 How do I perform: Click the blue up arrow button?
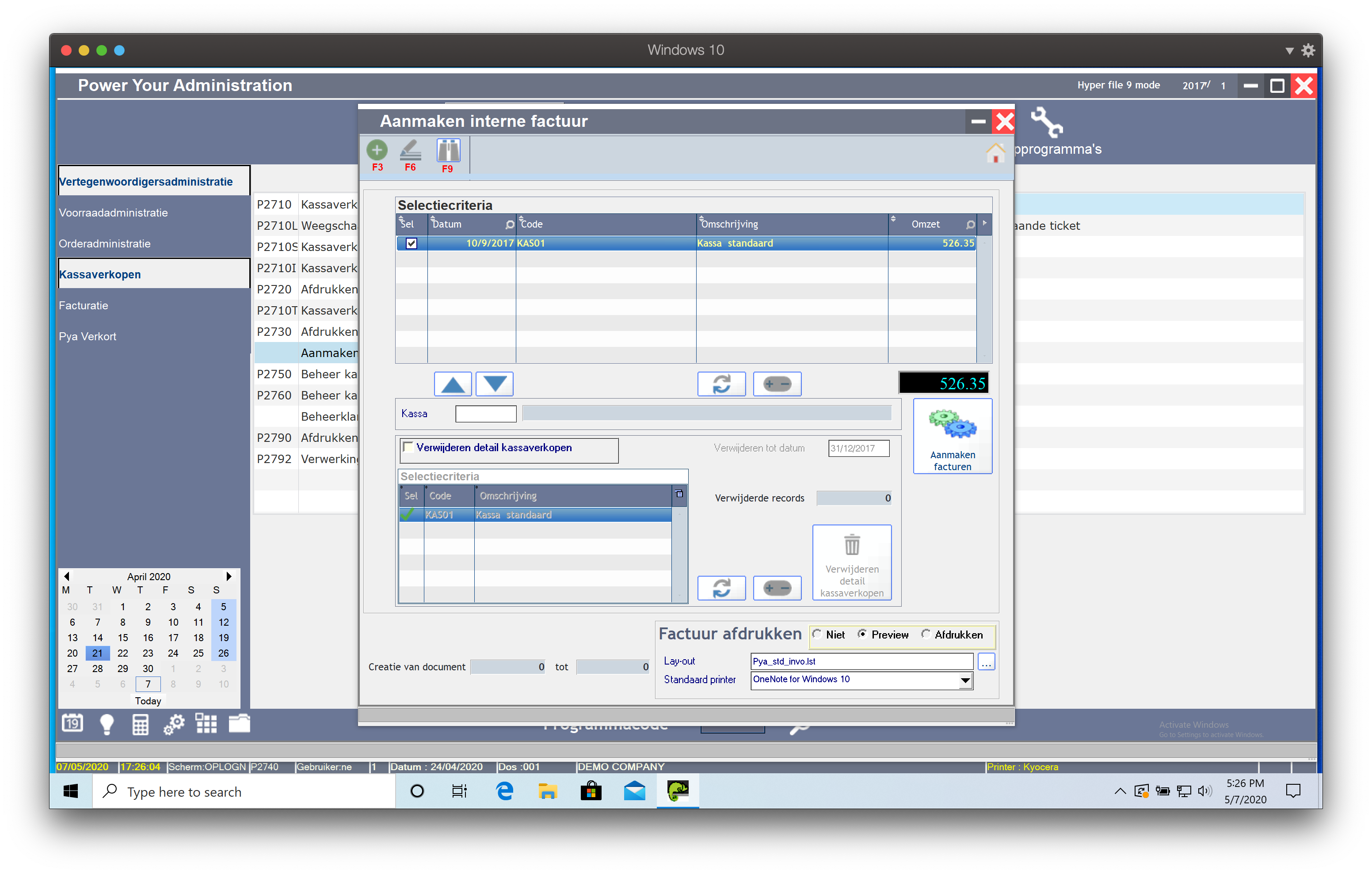click(453, 384)
